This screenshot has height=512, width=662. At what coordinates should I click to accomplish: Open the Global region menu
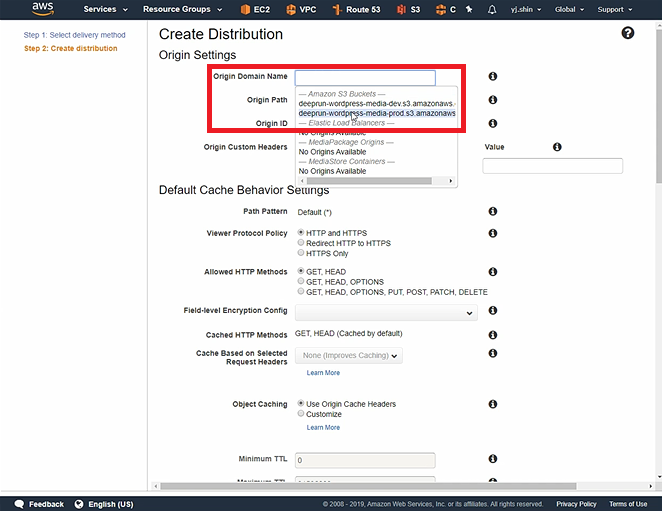pos(570,9)
